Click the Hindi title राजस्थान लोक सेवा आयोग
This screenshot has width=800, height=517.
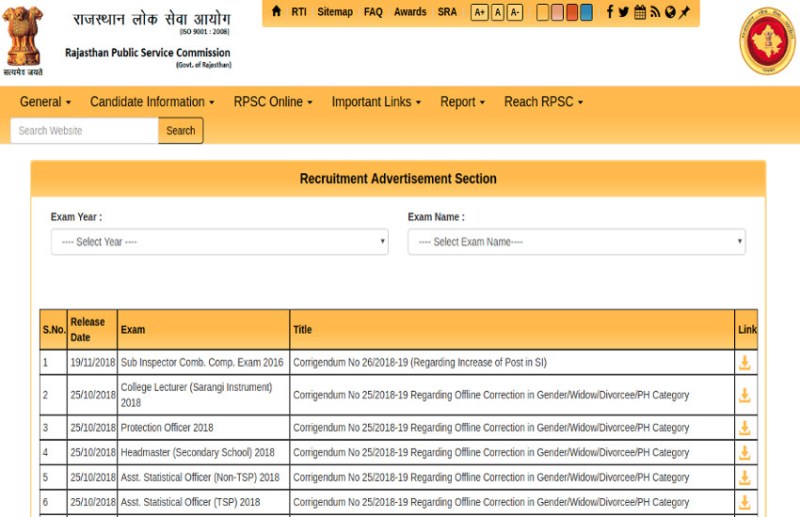click(x=152, y=19)
